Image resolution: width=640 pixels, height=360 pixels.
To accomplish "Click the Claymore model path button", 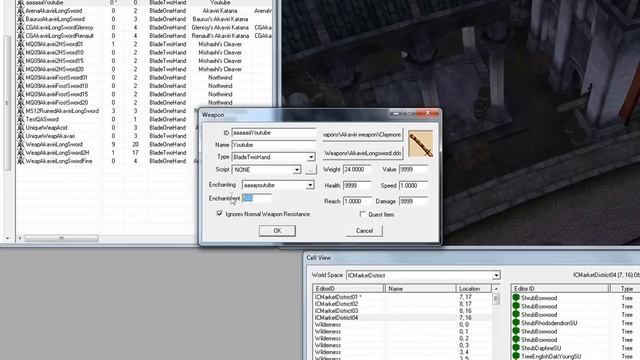I will (x=362, y=135).
